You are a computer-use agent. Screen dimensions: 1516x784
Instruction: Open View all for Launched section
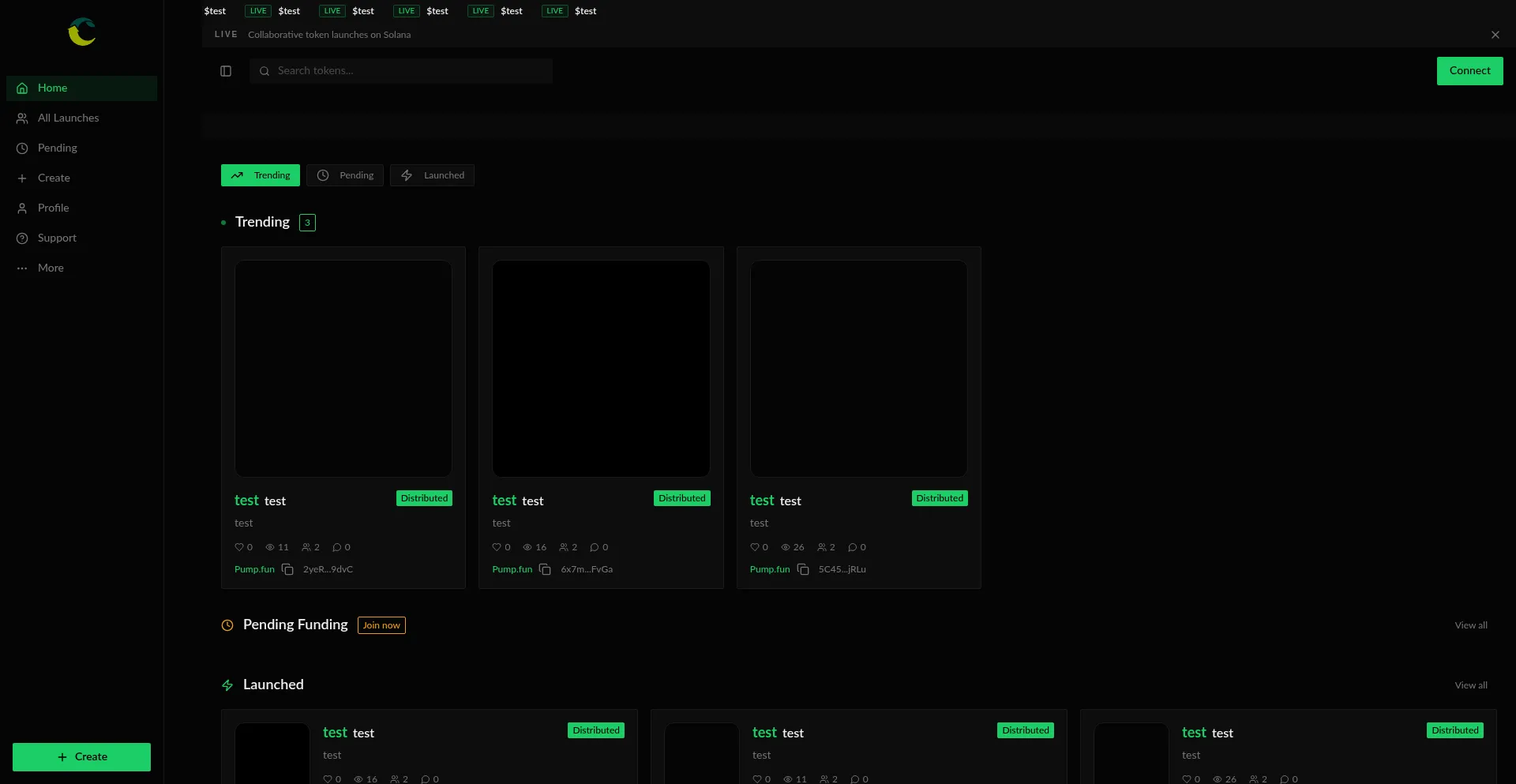click(x=1470, y=685)
